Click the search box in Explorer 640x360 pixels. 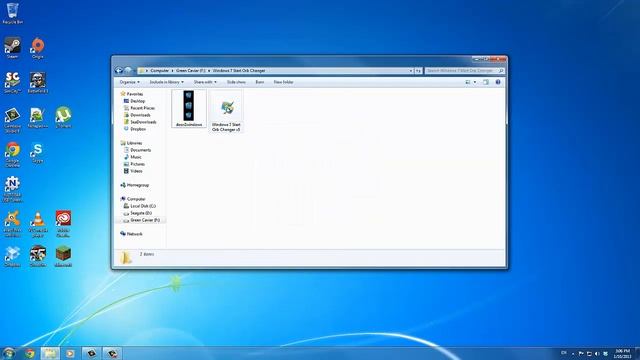464,71
